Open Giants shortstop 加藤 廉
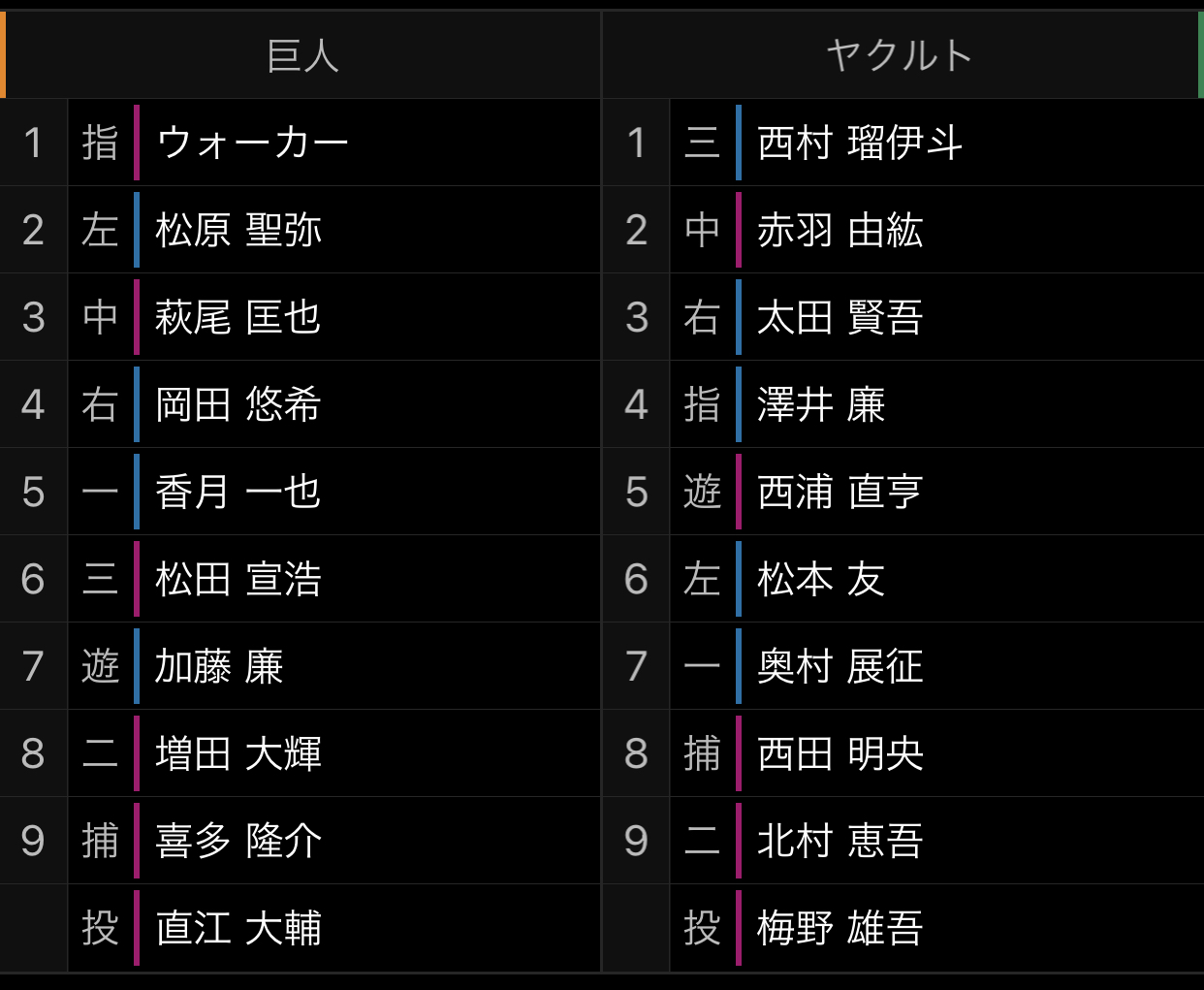The height and width of the screenshot is (990, 1204). [301, 666]
